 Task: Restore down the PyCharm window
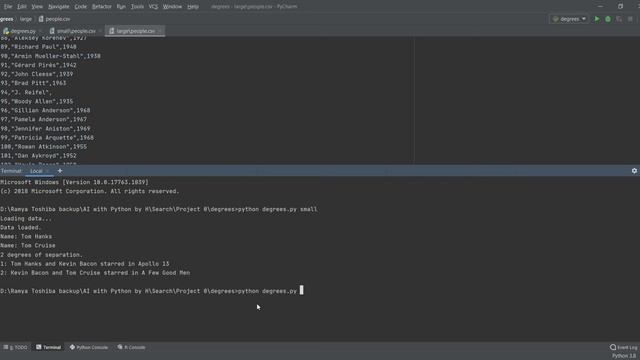tap(620, 6)
